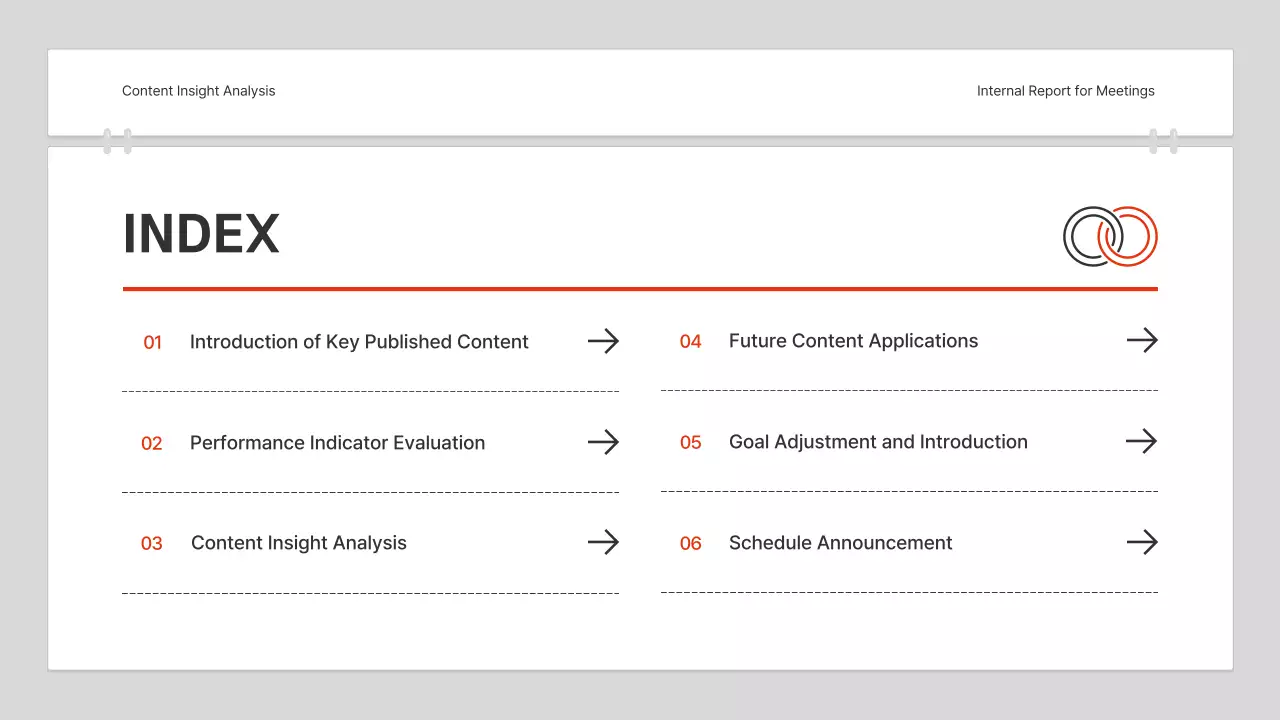Click the red divider line under INDEX
This screenshot has width=1280, height=720.
(x=640, y=289)
